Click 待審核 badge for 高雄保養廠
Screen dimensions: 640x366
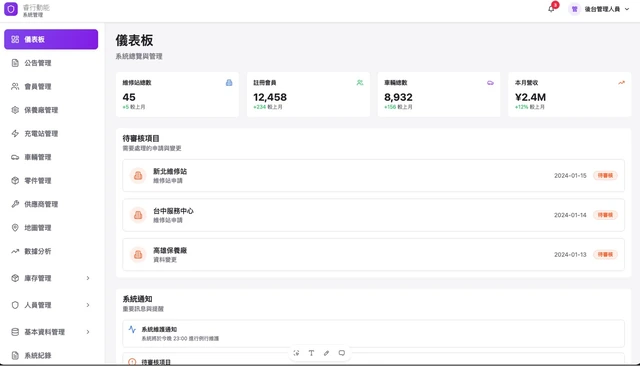(605, 255)
